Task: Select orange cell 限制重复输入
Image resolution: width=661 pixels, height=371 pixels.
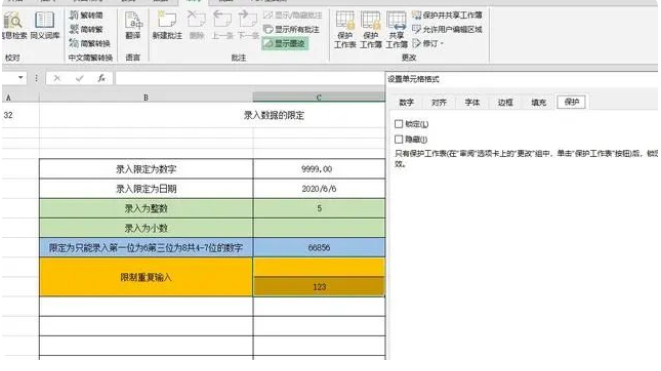Action: point(146,277)
